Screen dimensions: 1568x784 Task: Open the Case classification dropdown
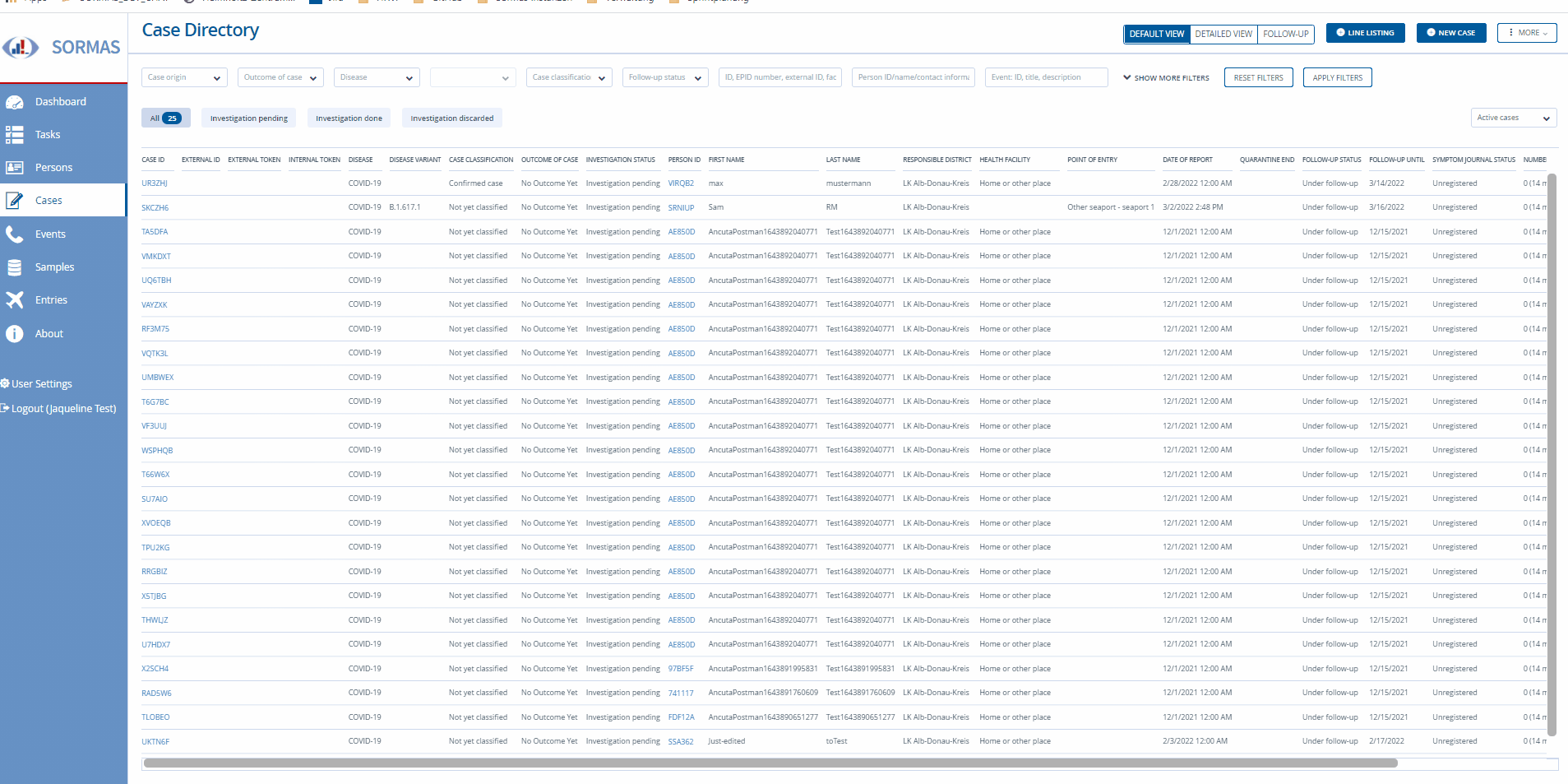[569, 77]
